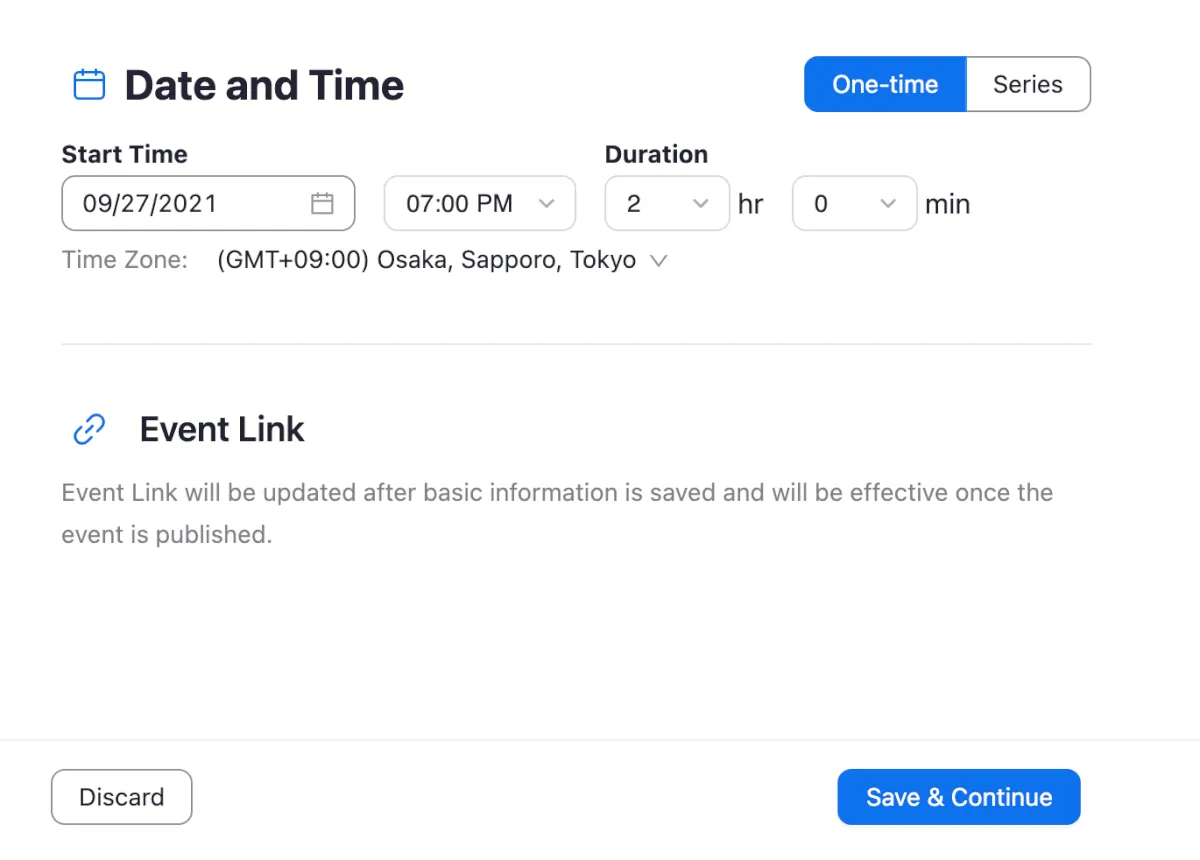The width and height of the screenshot is (1200, 860).
Task: Click the Event Link section heading
Action: tap(222, 430)
